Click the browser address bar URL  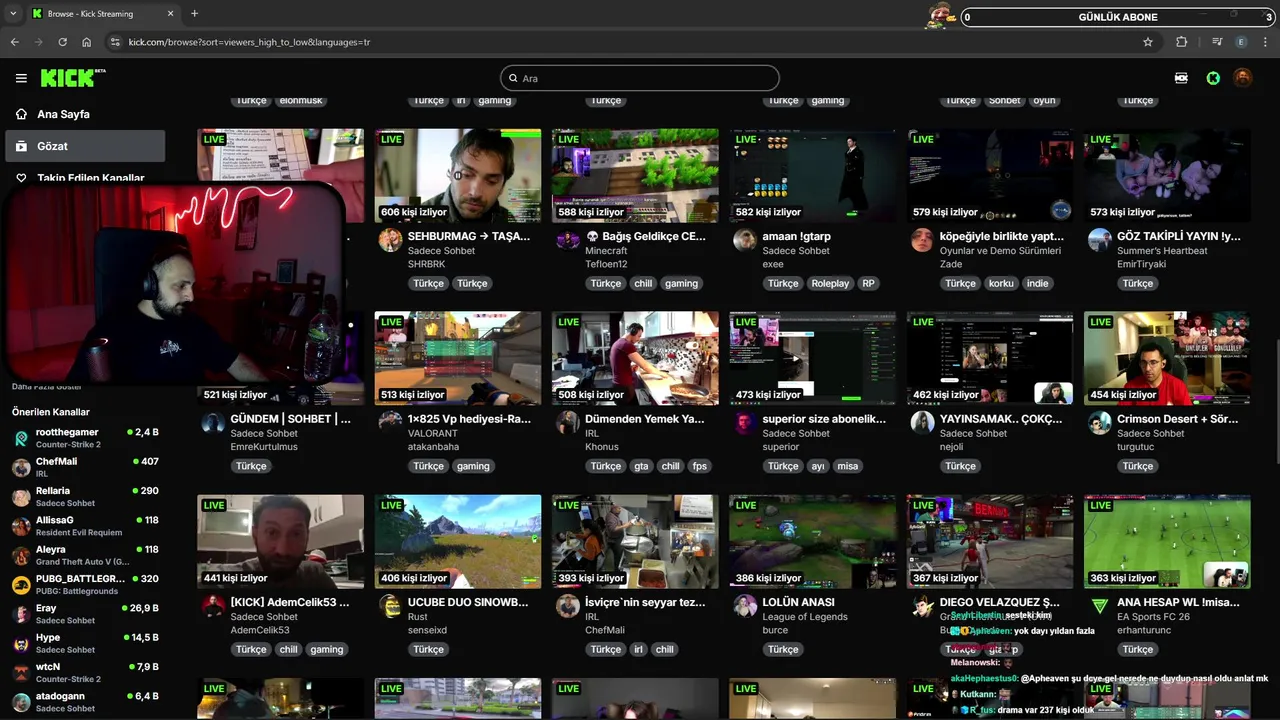[249, 42]
